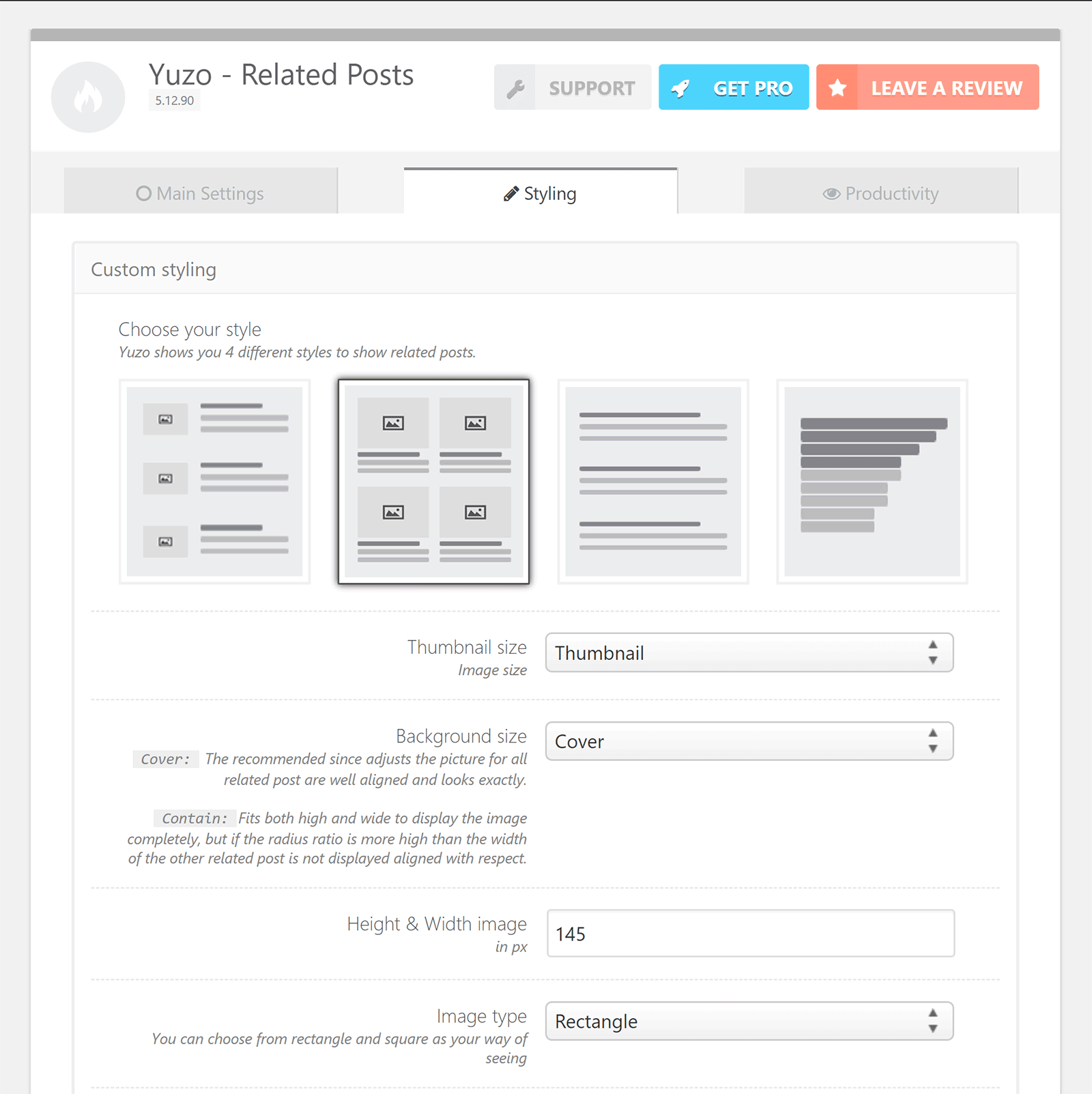Click the rocket icon on the Get Pro button
Viewport: 1092px width, 1094px height.
(x=680, y=88)
